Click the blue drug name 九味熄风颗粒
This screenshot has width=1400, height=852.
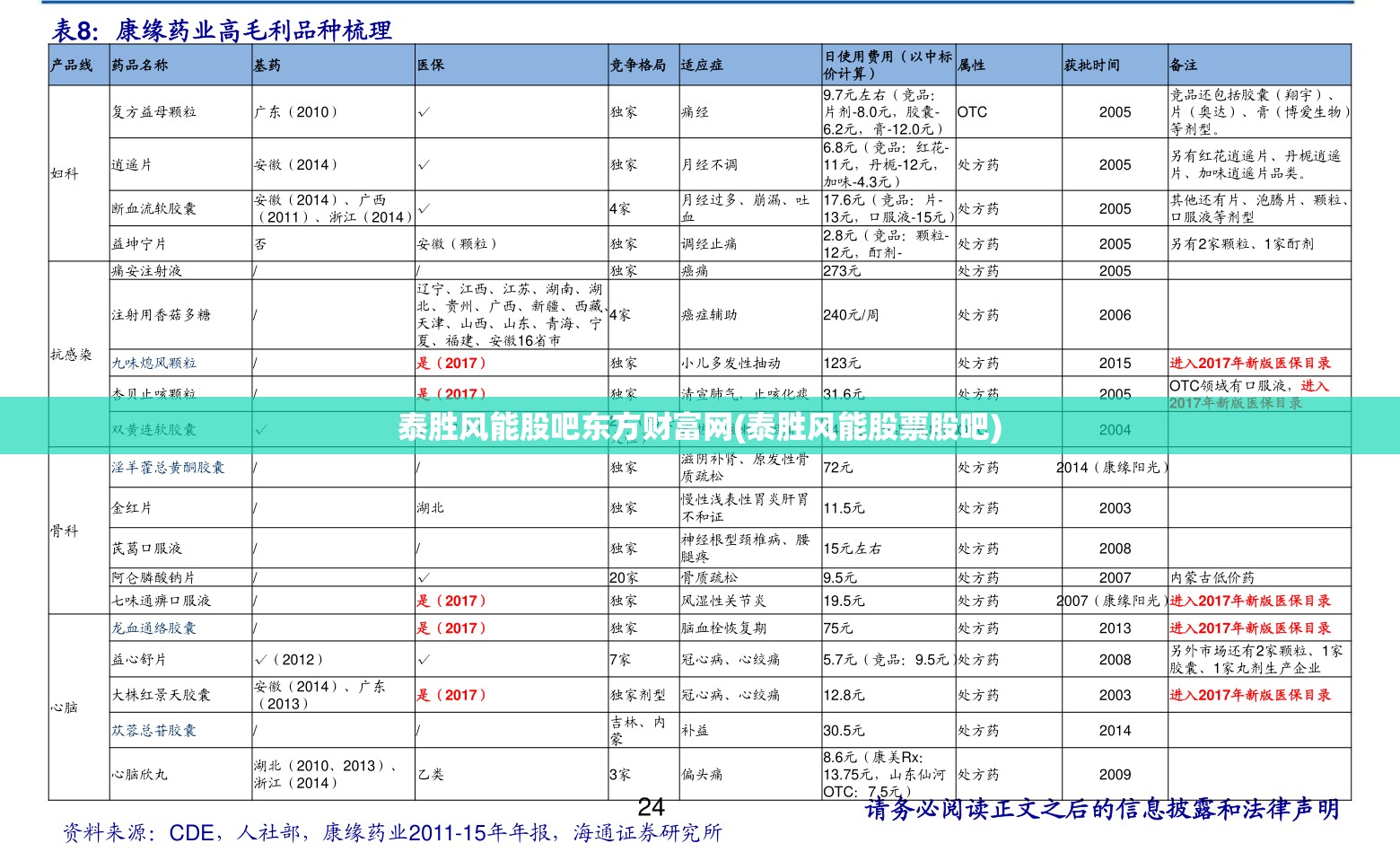pyautogui.click(x=153, y=363)
